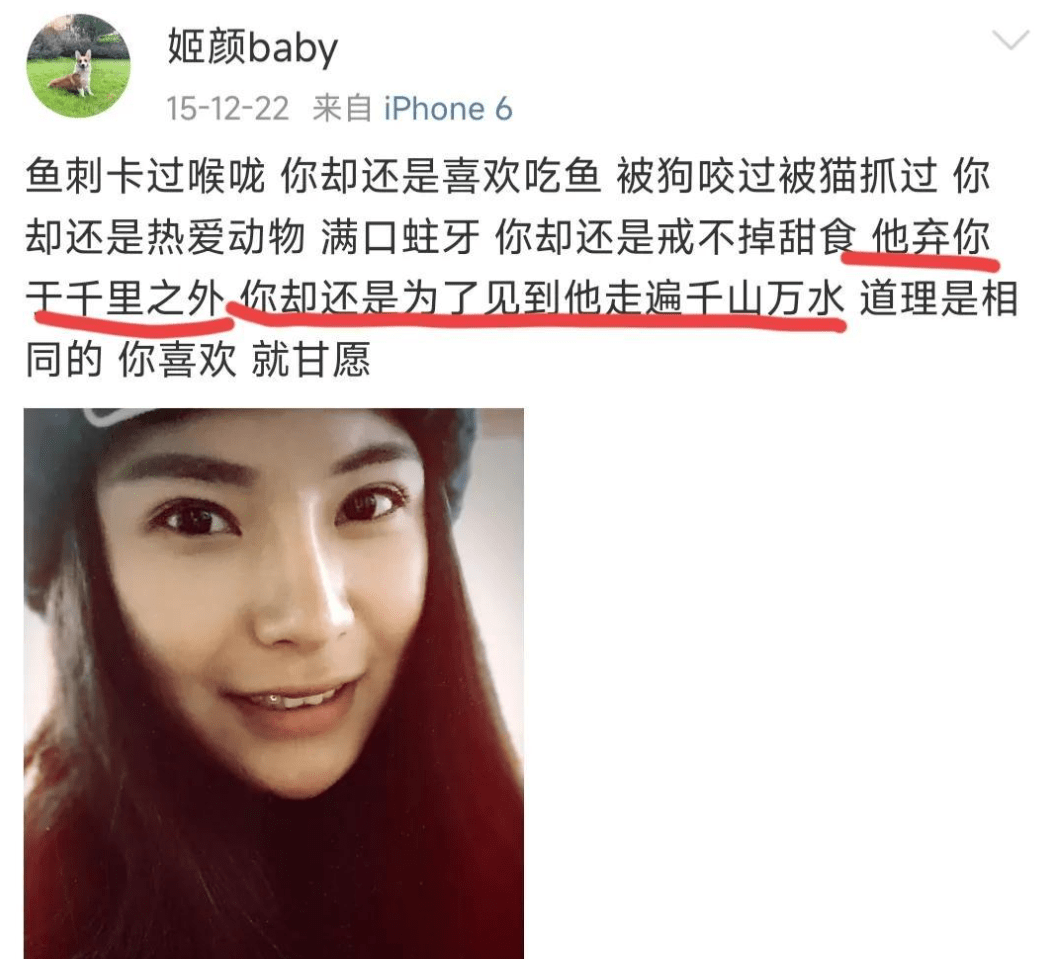This screenshot has height=959, width=1051.
Task: Open the attached selfie photo
Action: tap(273, 683)
